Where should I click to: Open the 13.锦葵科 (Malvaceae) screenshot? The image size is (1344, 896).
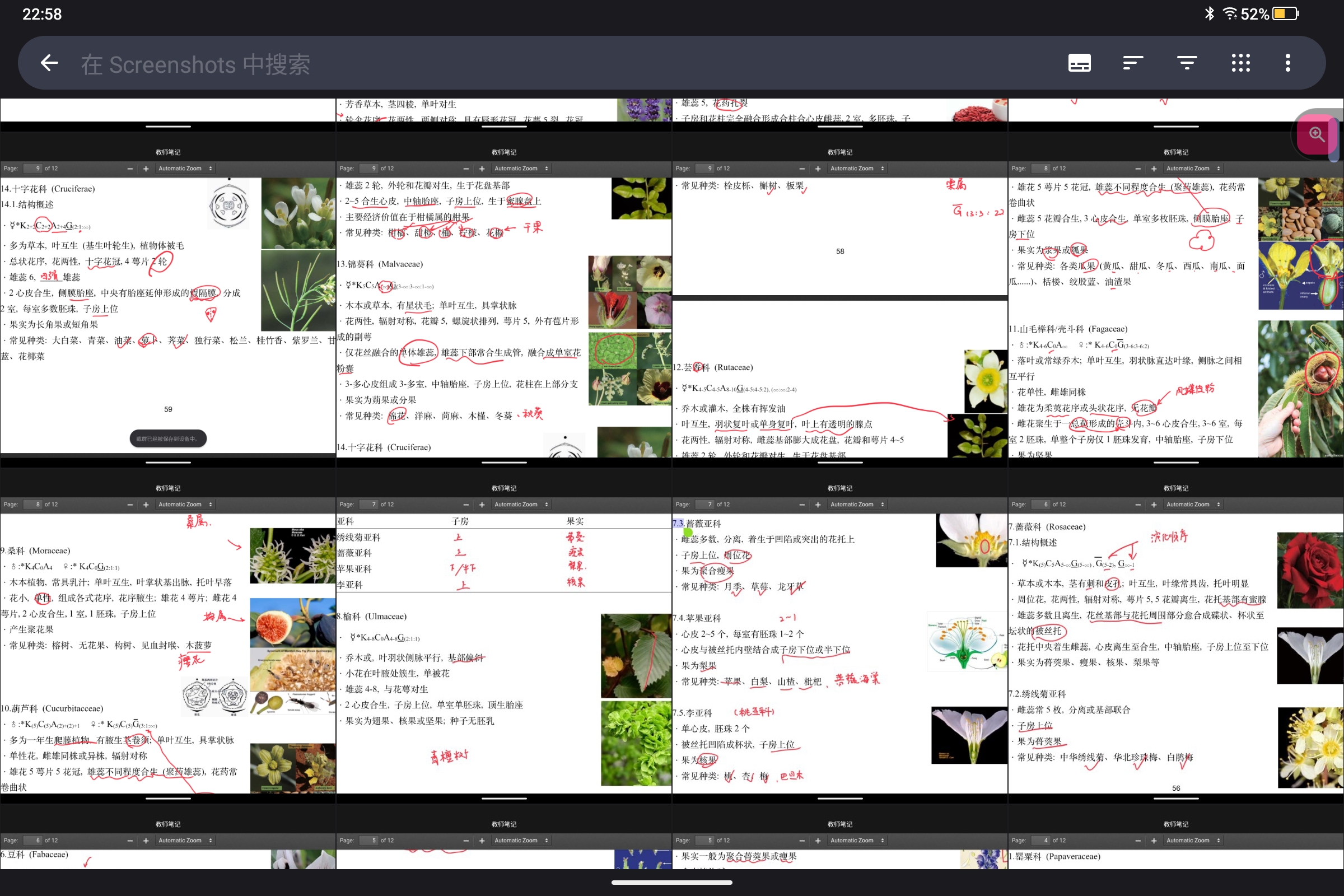[x=504, y=300]
